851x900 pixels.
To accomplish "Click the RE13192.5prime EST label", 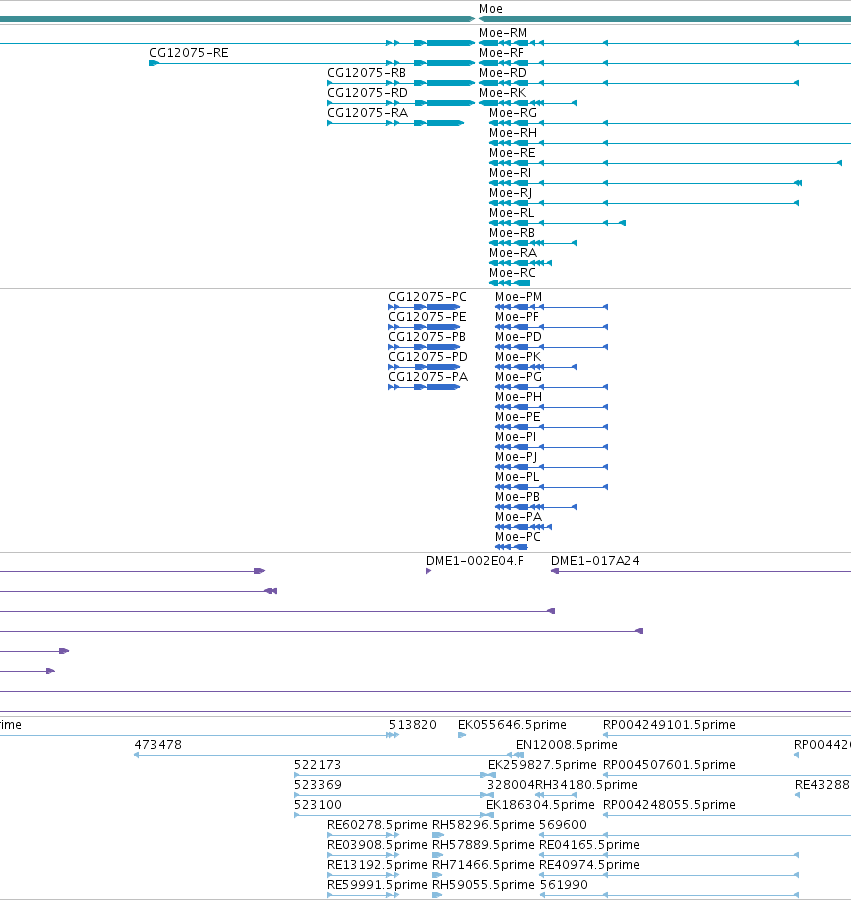I will click(377, 865).
